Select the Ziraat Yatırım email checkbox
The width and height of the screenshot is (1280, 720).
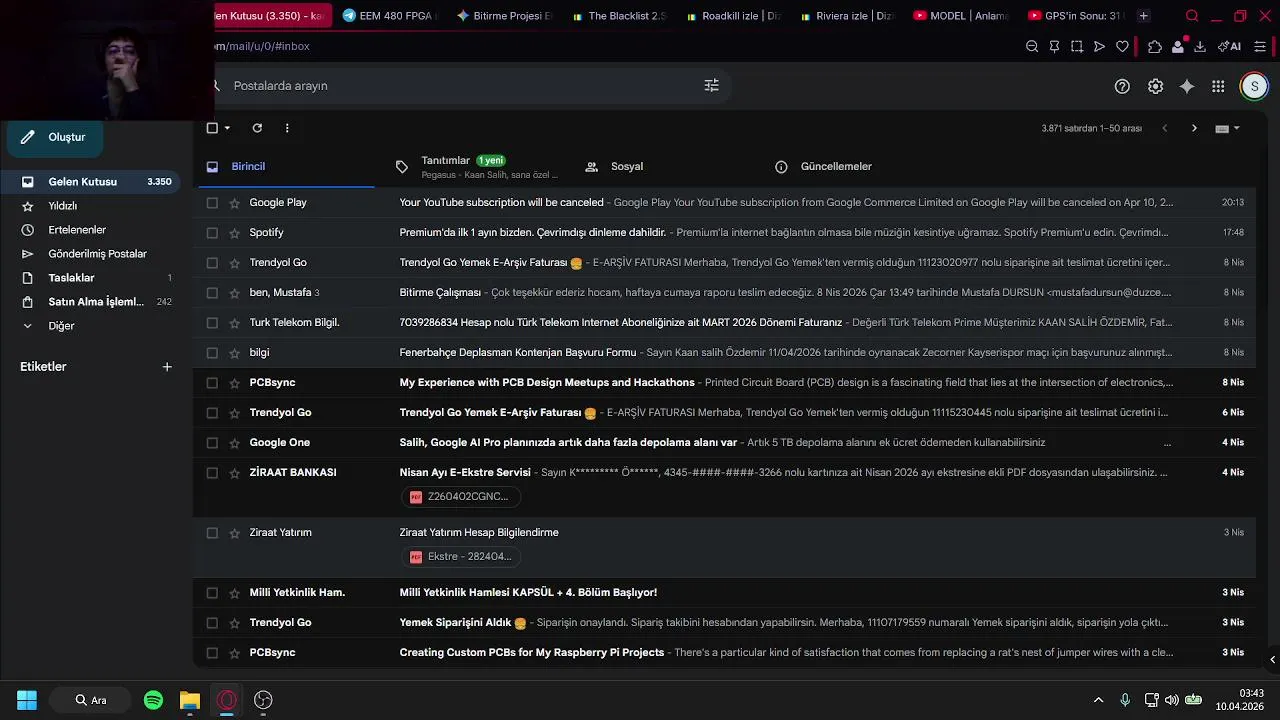(212, 533)
